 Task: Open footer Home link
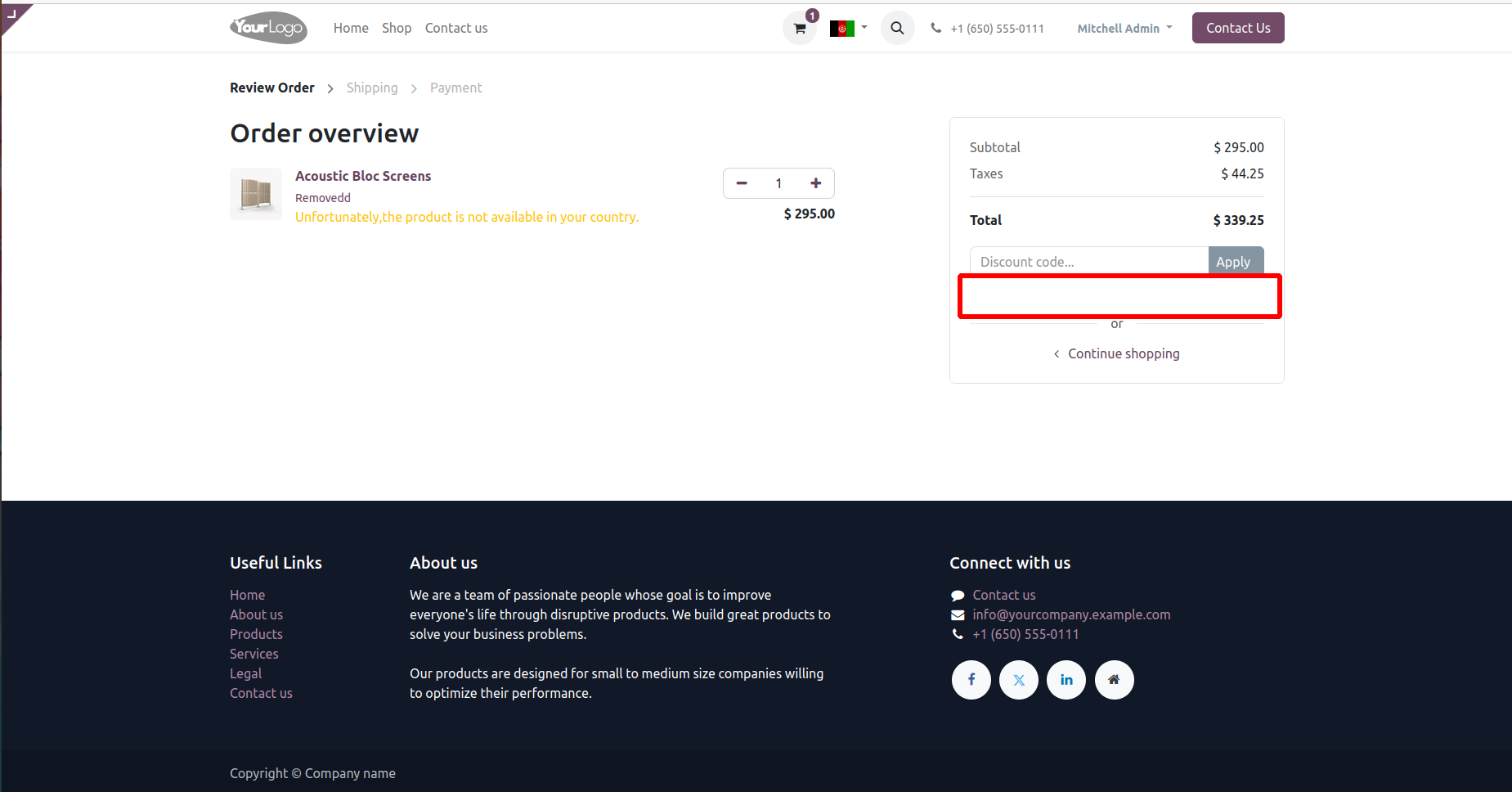[x=247, y=595]
